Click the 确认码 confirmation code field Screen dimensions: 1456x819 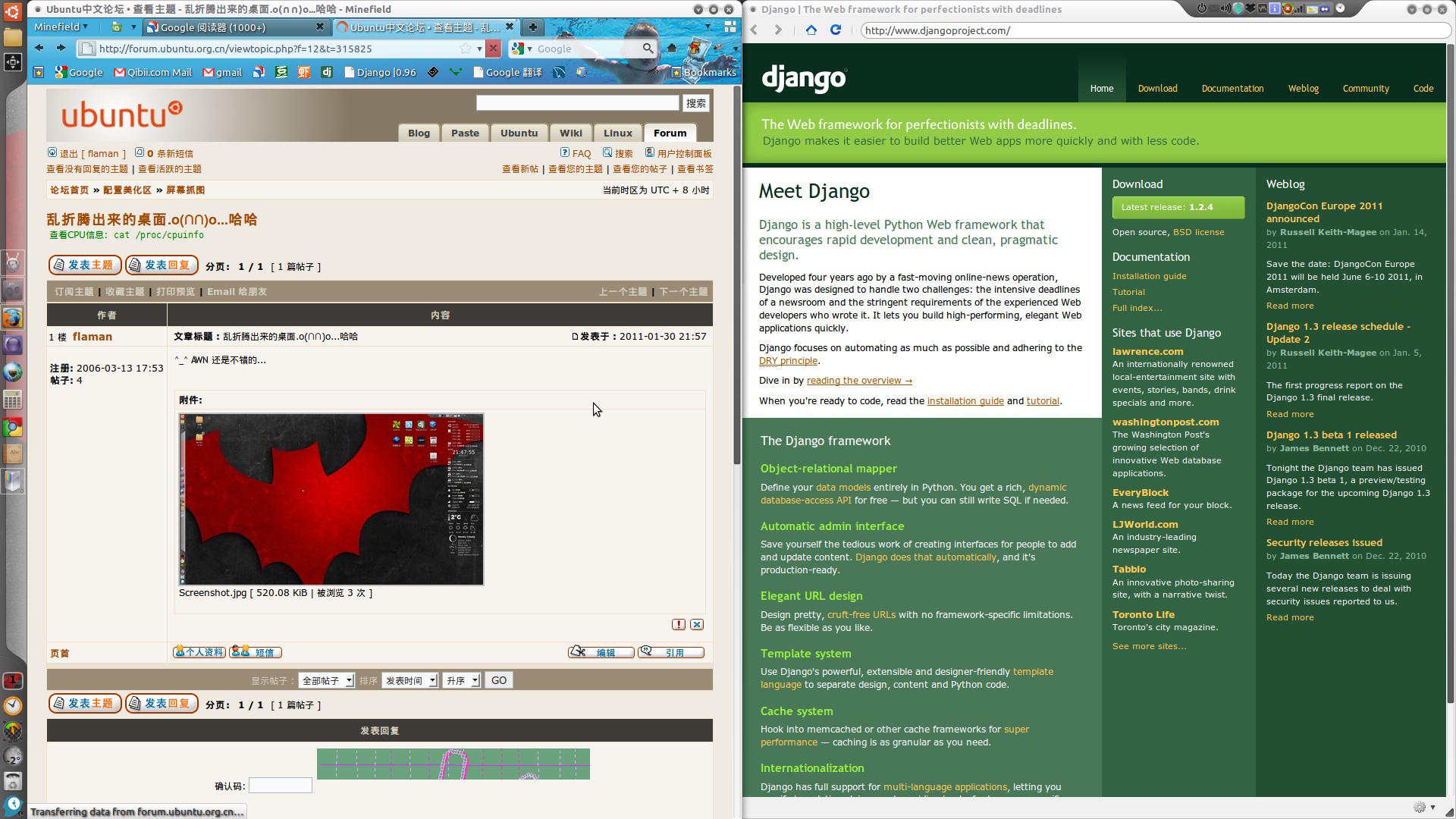(281, 786)
